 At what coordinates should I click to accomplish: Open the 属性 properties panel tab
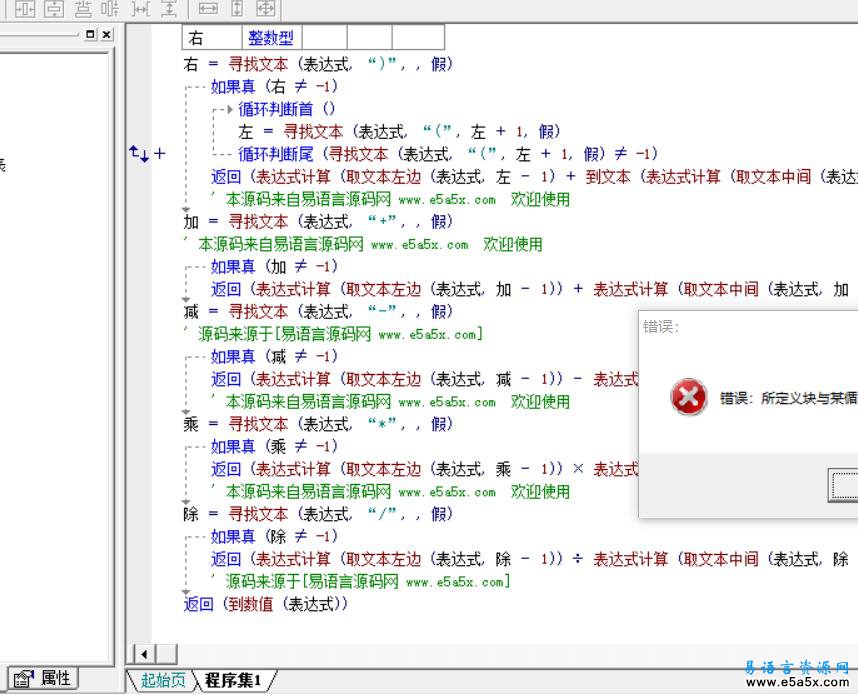coord(43,678)
